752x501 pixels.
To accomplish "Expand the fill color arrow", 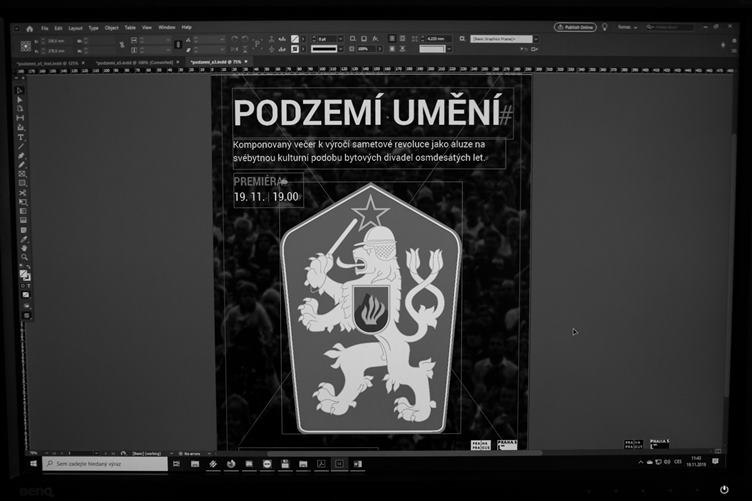I will click(303, 39).
